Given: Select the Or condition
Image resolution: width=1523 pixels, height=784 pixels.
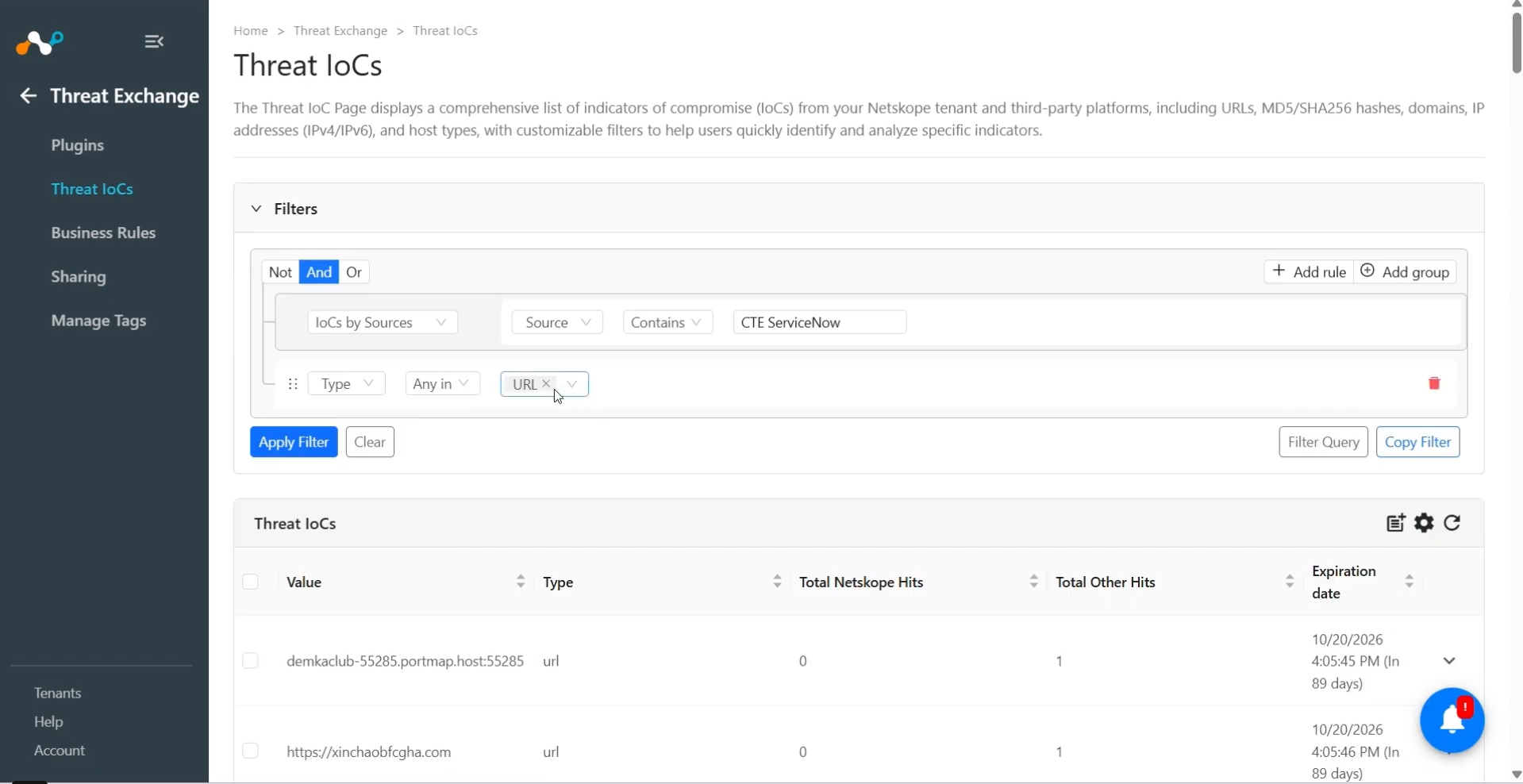Looking at the screenshot, I should 354,272.
